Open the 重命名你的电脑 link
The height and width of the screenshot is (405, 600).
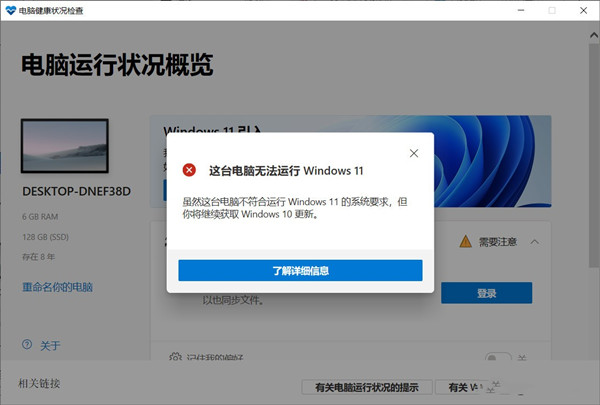(57, 287)
